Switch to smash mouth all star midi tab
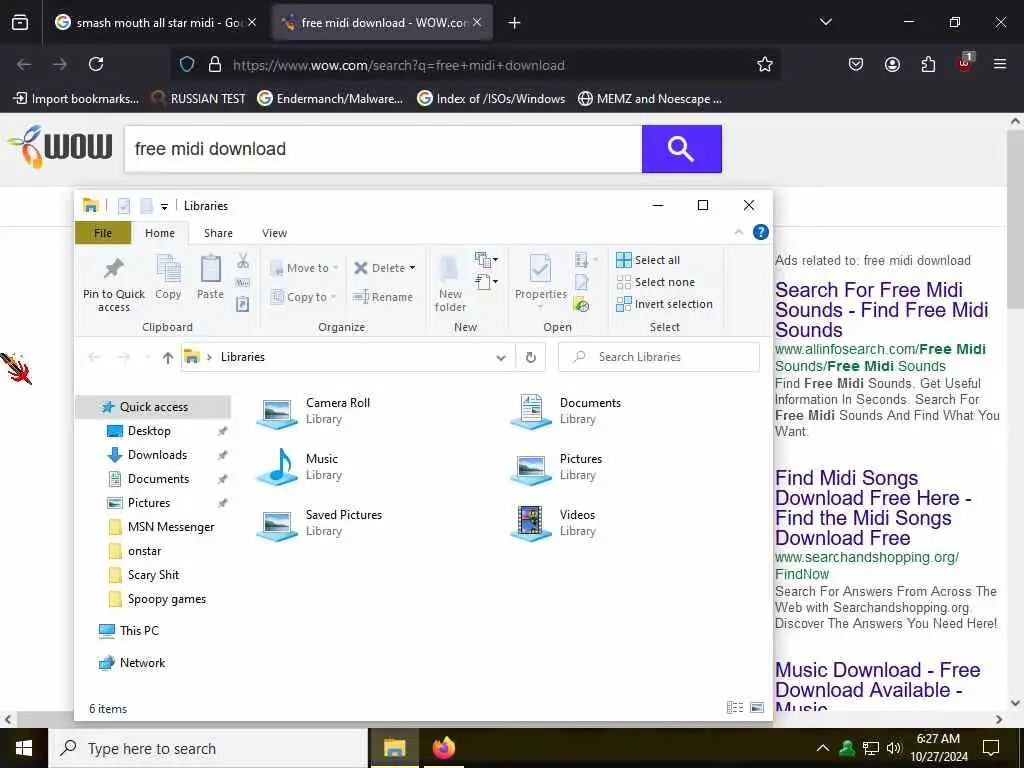Screen dimensions: 1024x768 point(156,22)
